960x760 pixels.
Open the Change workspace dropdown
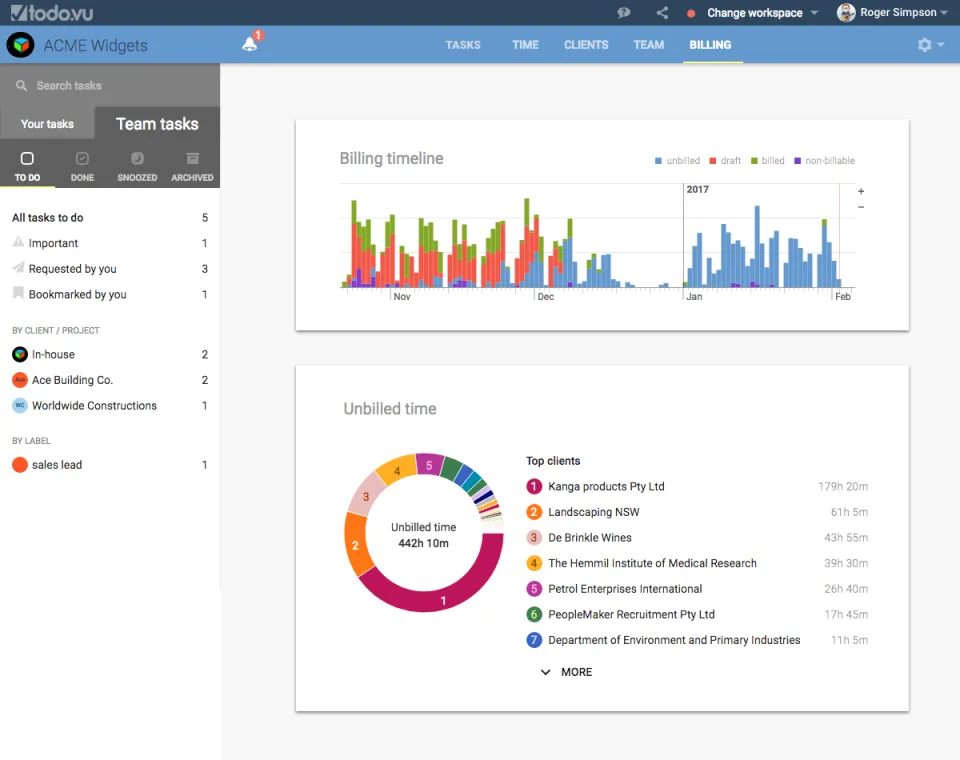[762, 13]
